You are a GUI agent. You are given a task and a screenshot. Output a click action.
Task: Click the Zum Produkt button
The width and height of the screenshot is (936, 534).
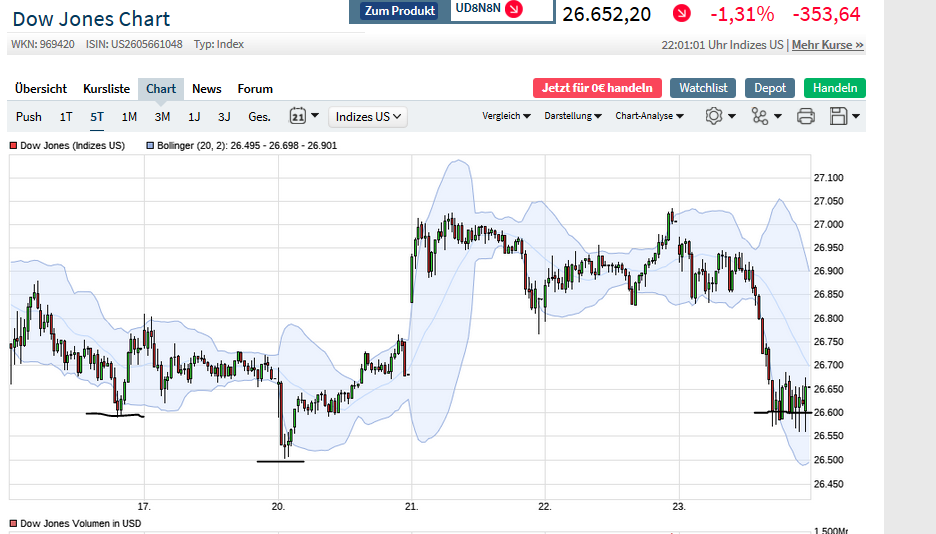point(400,11)
